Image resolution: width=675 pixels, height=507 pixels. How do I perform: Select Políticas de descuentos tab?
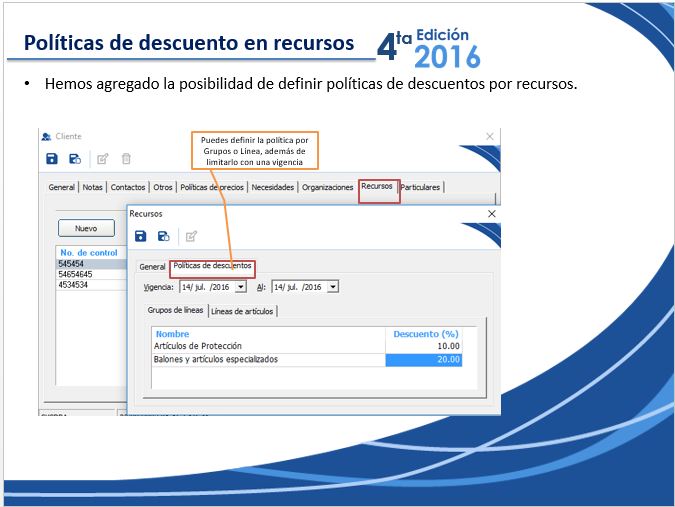[x=212, y=266]
